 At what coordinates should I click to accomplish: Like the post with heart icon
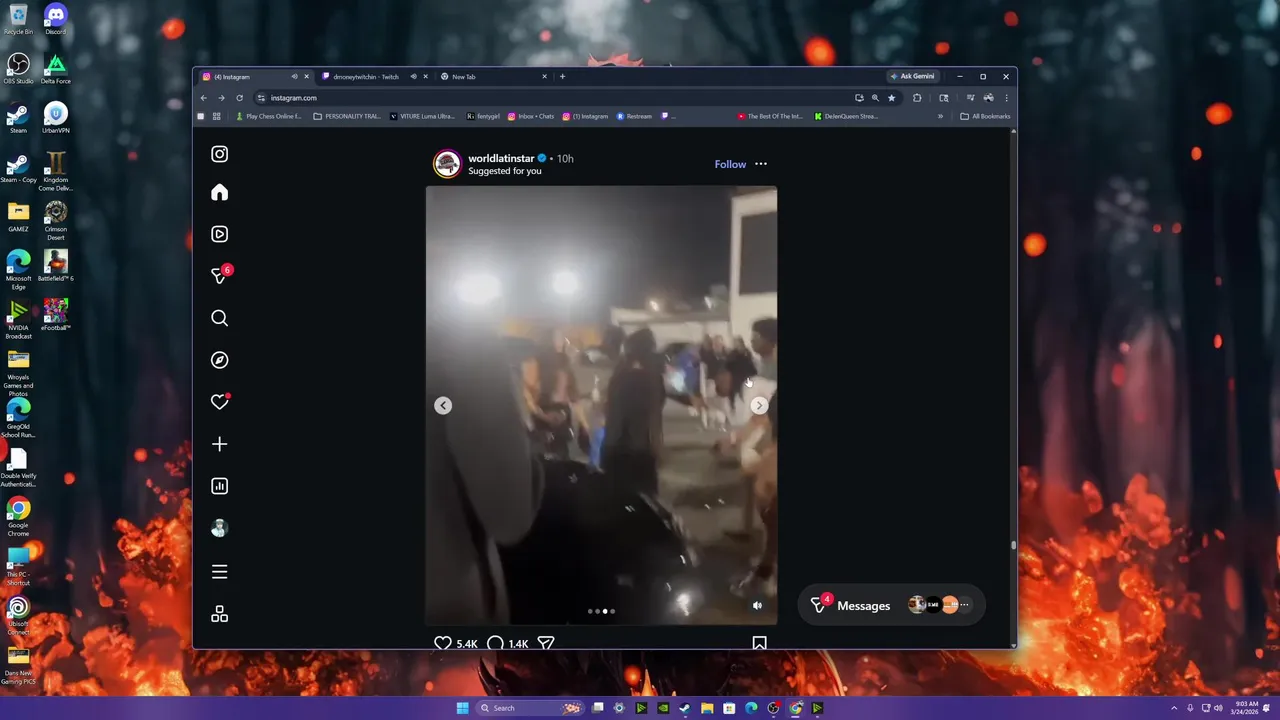[x=442, y=643]
